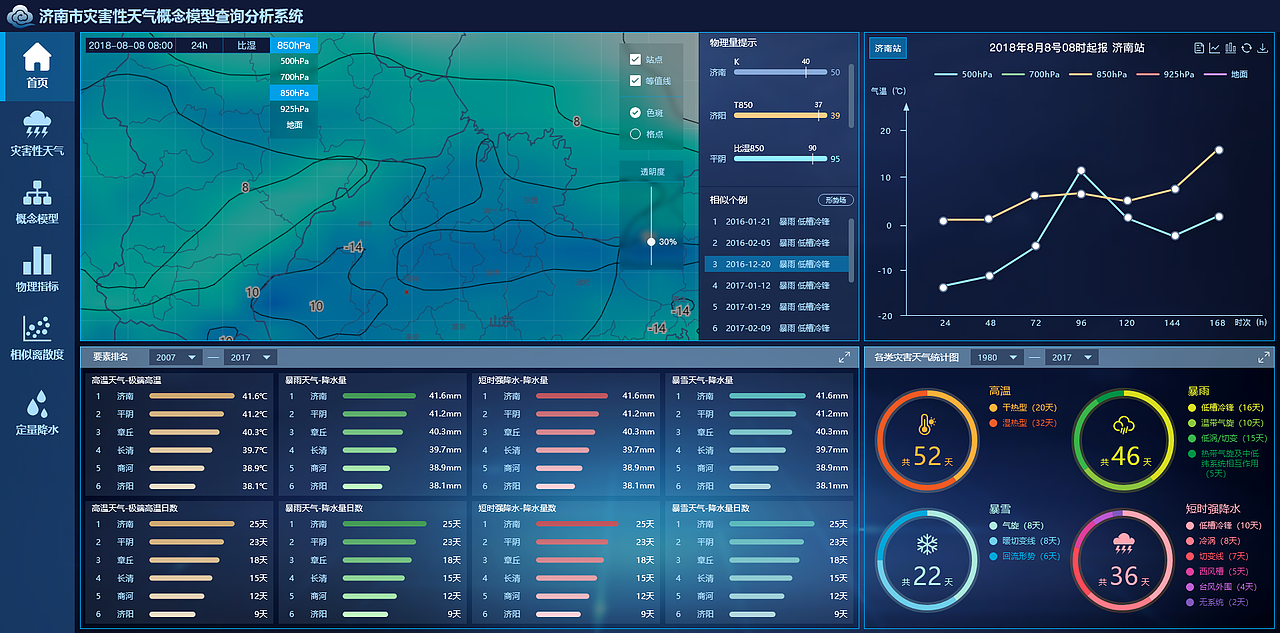The height and width of the screenshot is (633, 1280).
Task: Click the T850 slider for 济阳
Action: [x=780, y=115]
